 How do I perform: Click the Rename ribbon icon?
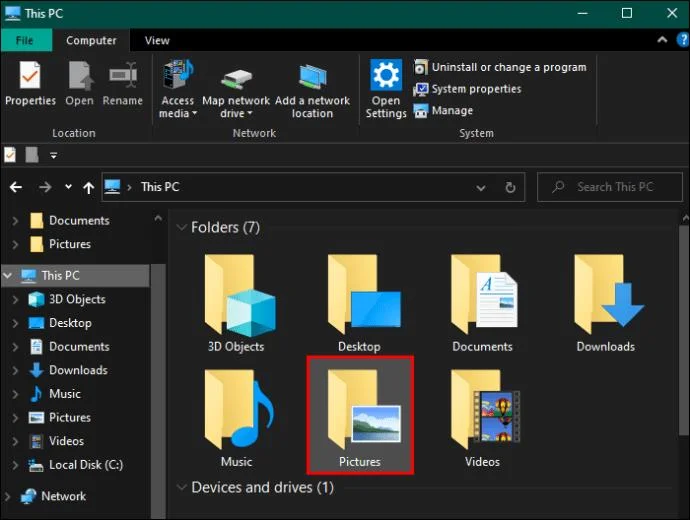pyautogui.click(x=123, y=84)
